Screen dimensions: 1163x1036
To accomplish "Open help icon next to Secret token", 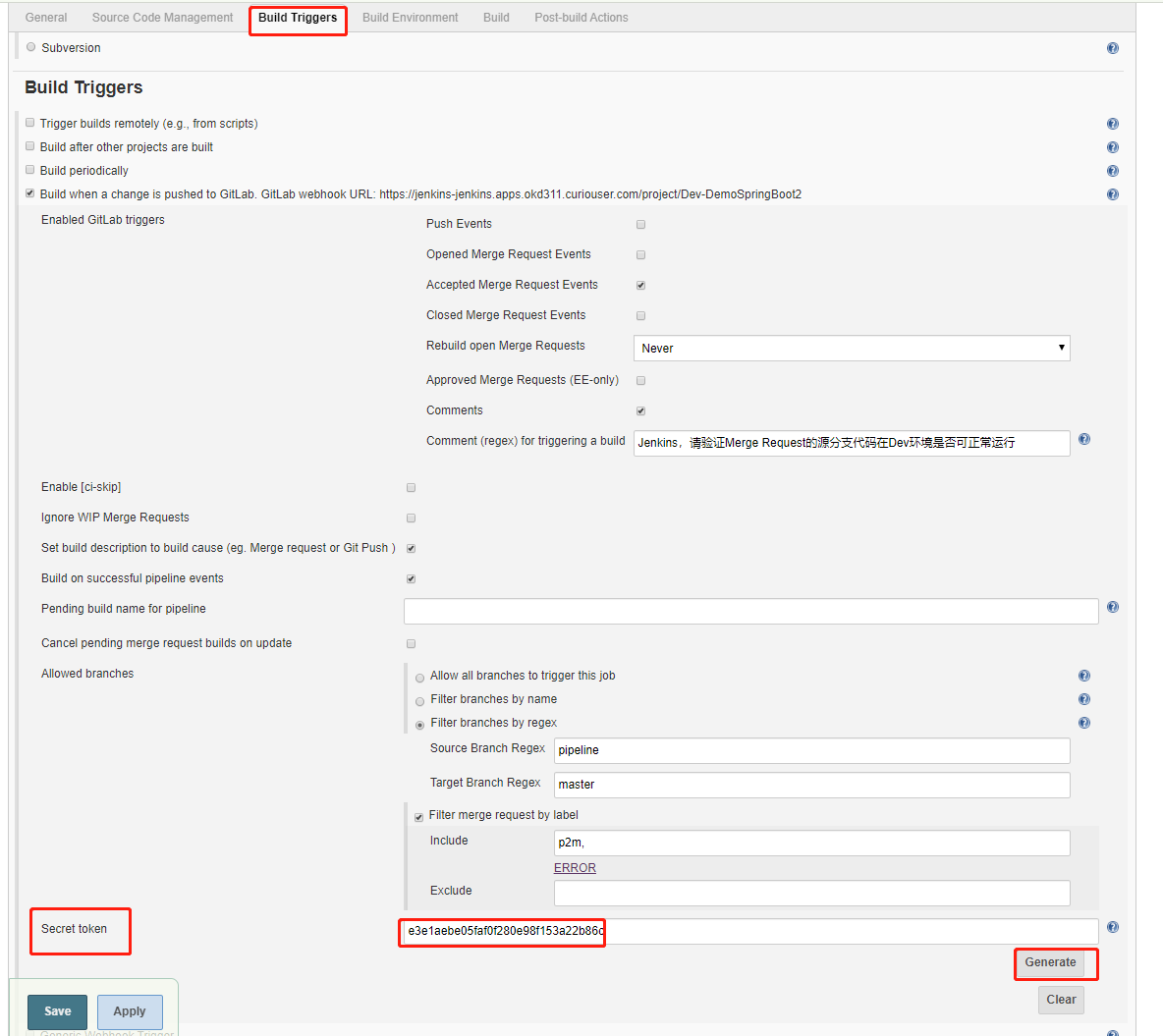I will click(1113, 927).
